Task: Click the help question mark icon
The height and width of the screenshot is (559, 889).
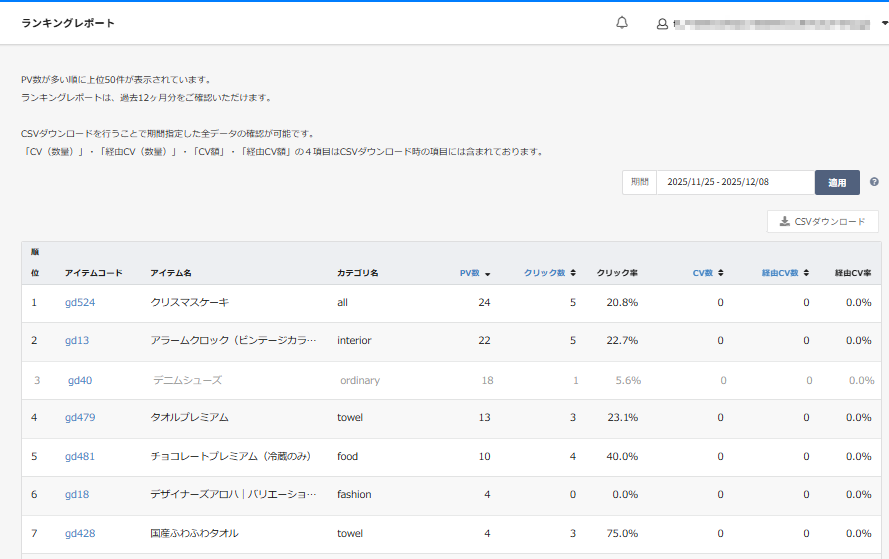Action: (x=874, y=182)
